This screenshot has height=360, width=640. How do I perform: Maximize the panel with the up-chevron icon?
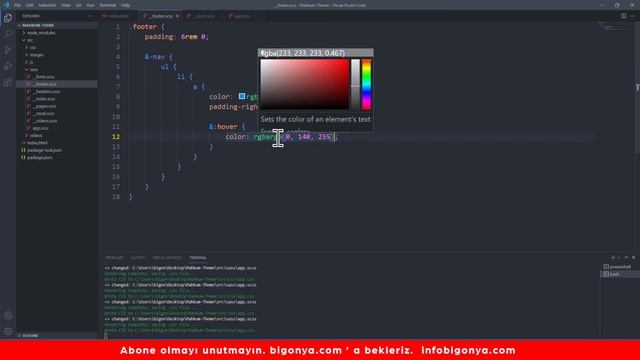[626, 258]
